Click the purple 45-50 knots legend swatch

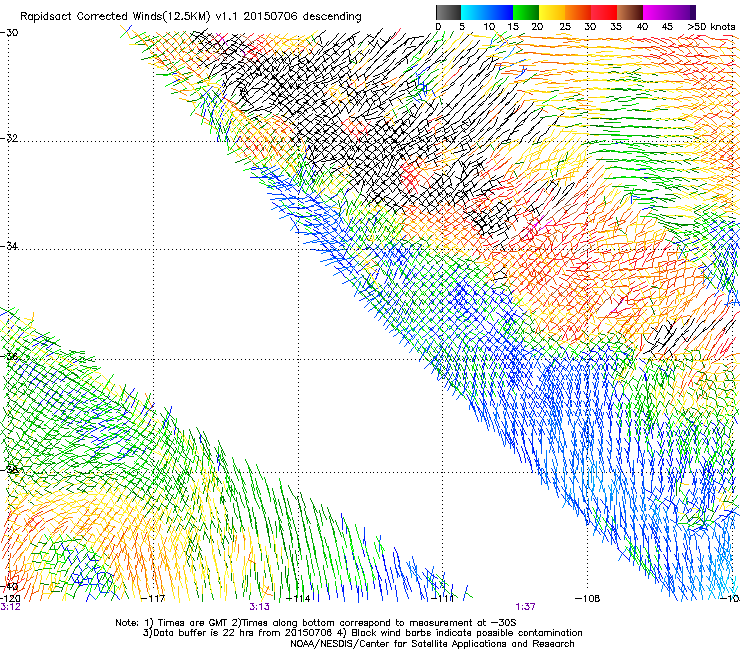[x=682, y=12]
